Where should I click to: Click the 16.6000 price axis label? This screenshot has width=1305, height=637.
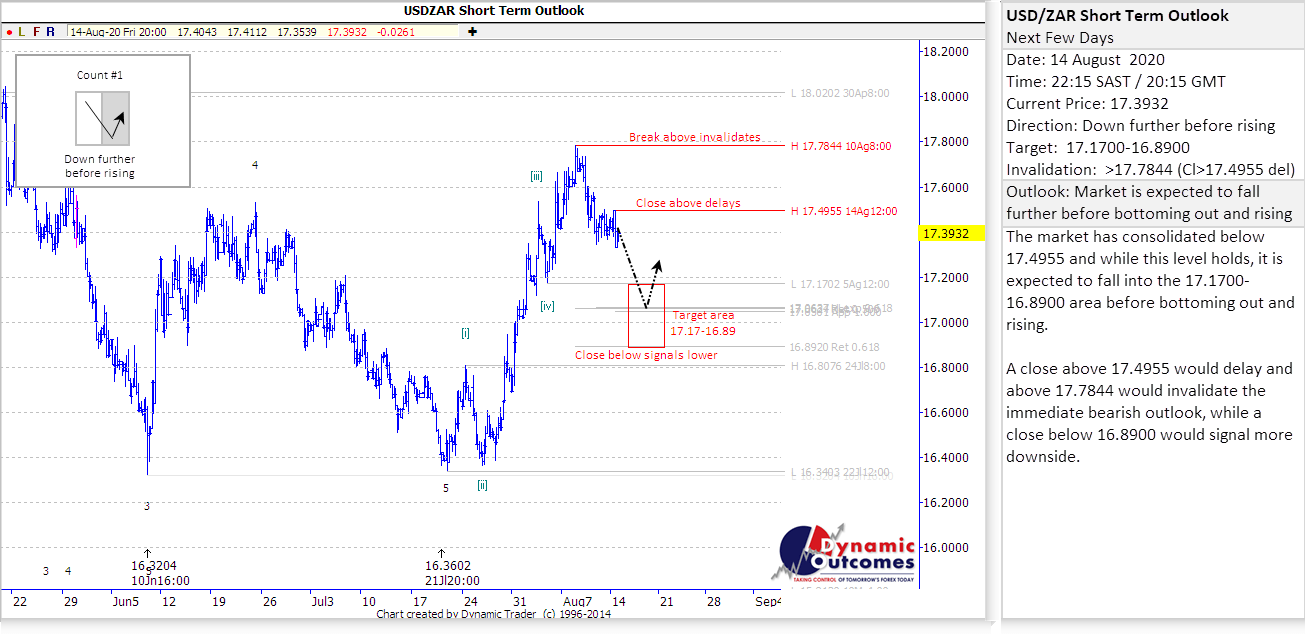(945, 412)
